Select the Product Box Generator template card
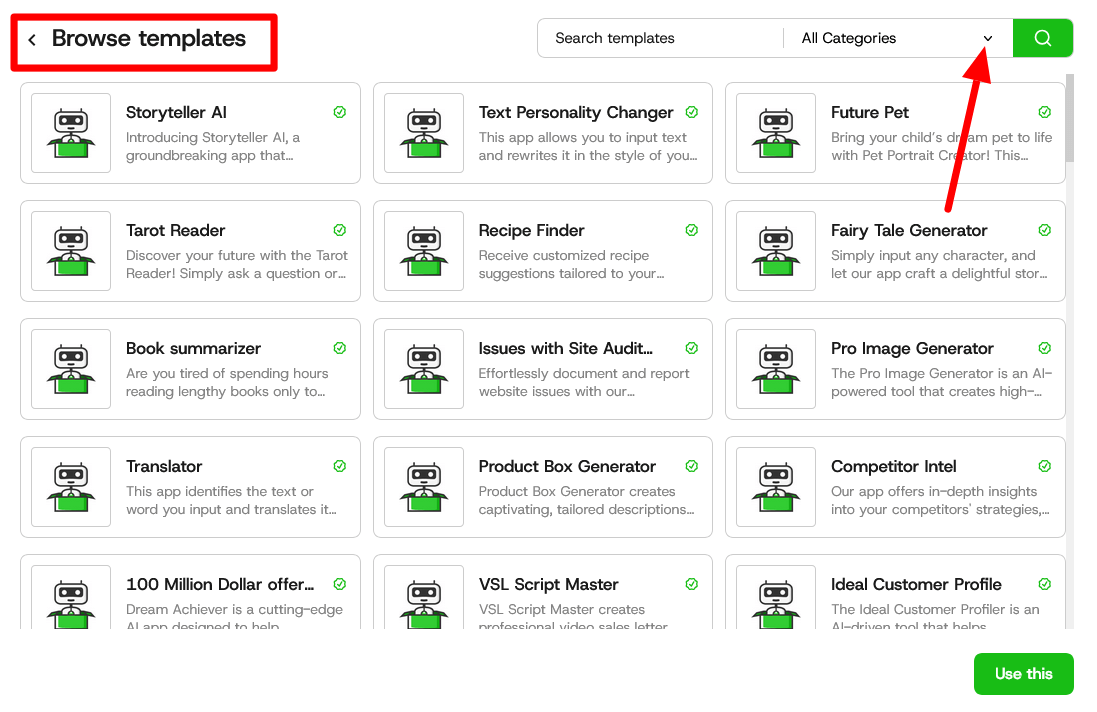The height and width of the screenshot is (712, 1097). [542, 487]
